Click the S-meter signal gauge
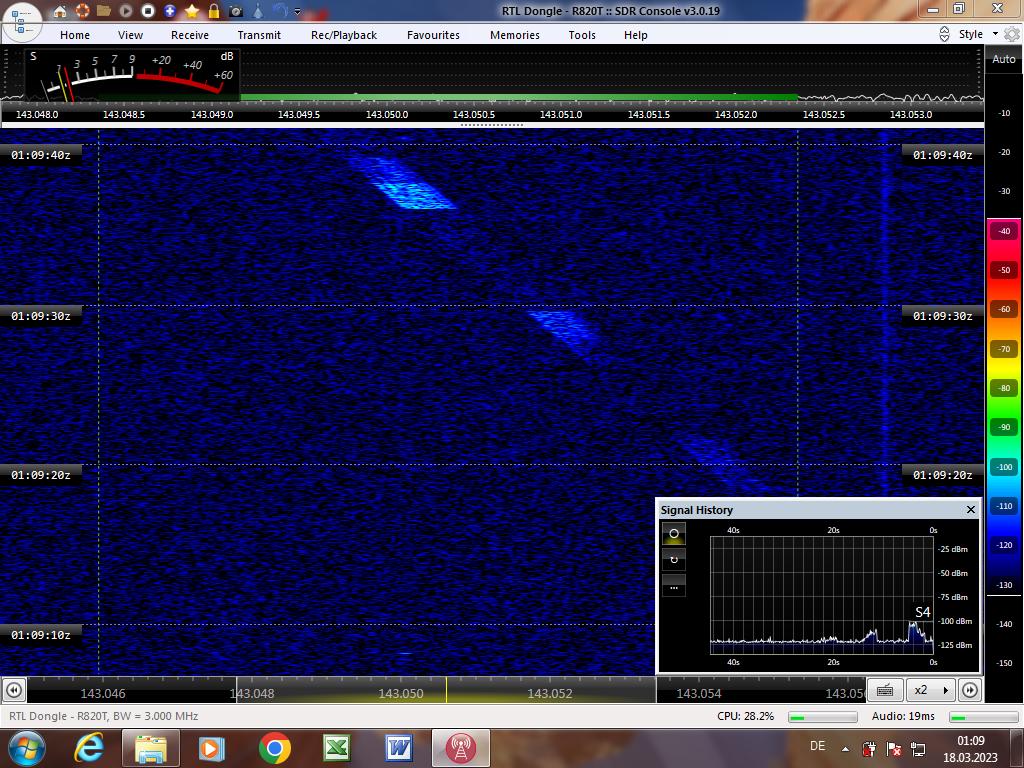 (133, 74)
